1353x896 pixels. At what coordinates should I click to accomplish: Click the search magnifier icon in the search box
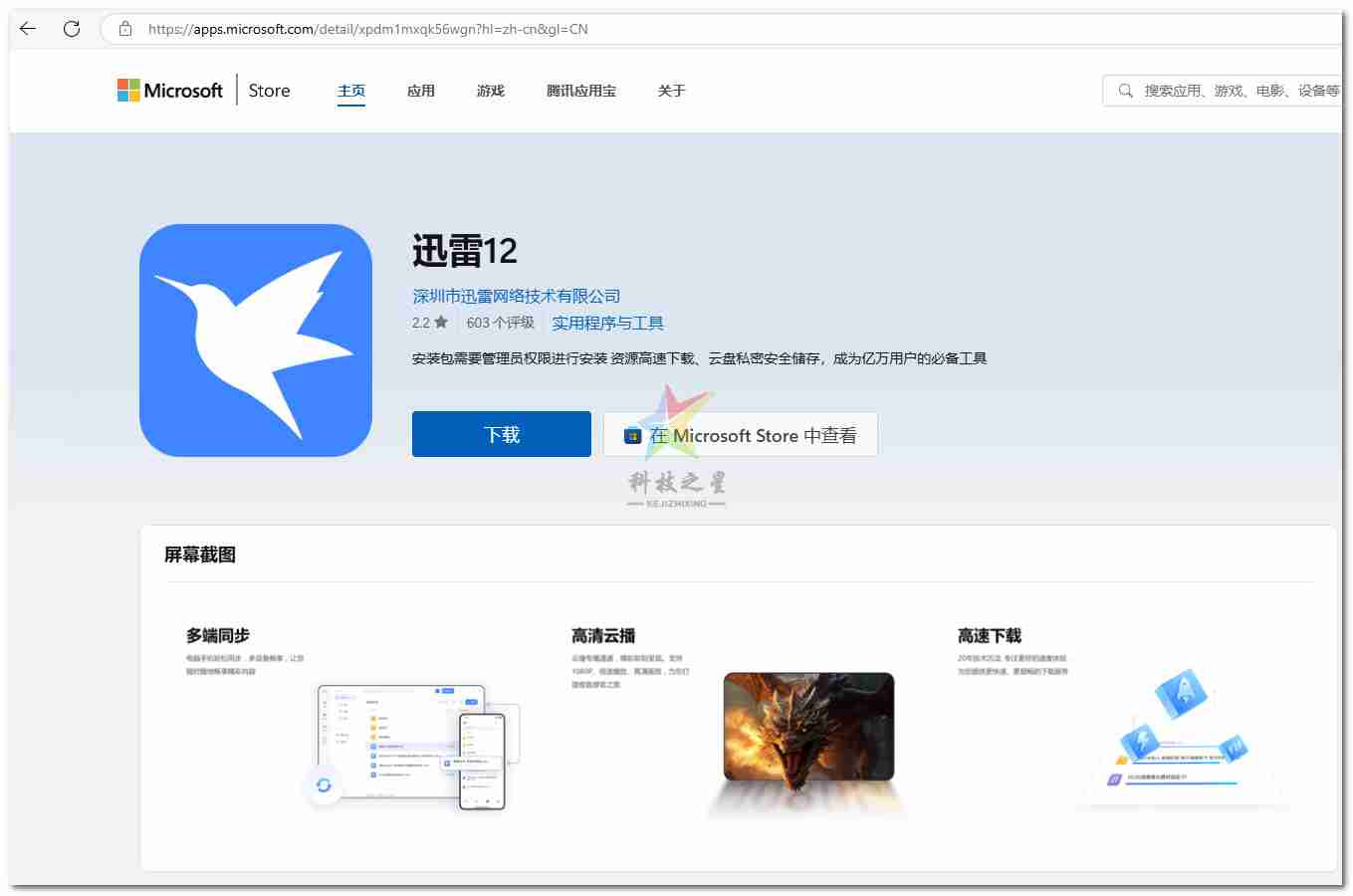pos(1125,90)
